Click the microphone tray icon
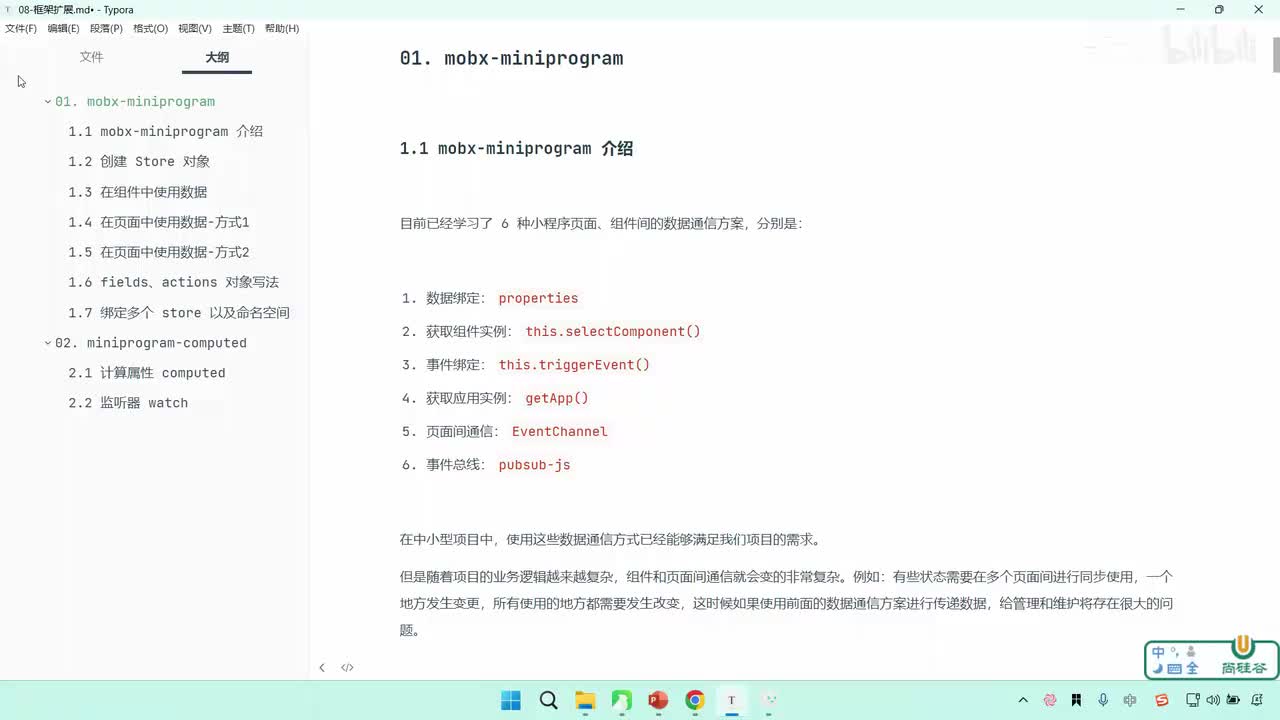Image resolution: width=1280 pixels, height=720 pixels. pos(1103,700)
